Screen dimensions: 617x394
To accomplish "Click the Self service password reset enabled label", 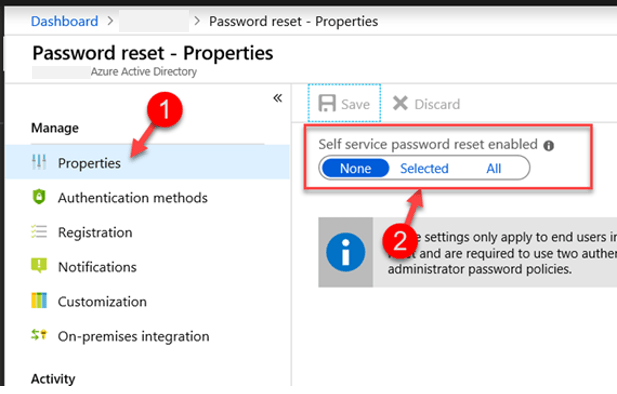I will (428, 144).
